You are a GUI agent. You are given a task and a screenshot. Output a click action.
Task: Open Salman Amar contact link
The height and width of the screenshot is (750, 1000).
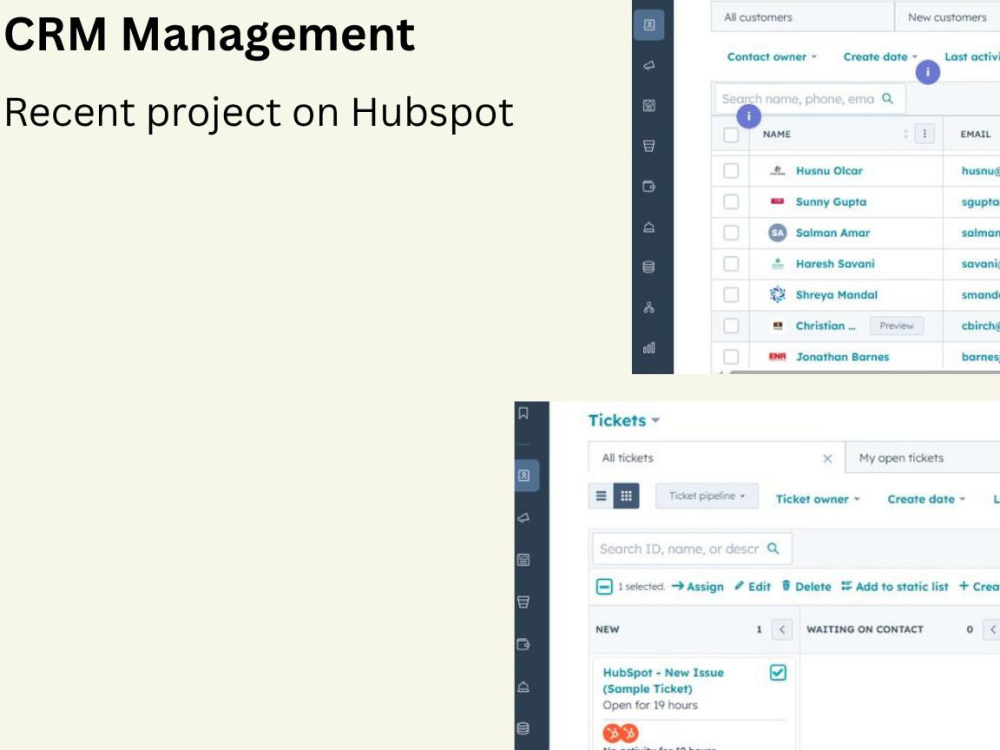(832, 233)
